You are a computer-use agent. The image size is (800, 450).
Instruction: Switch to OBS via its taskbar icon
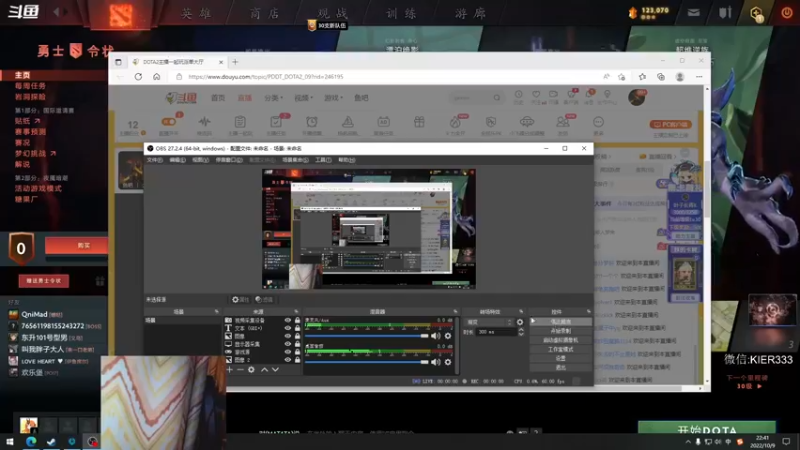point(92,441)
